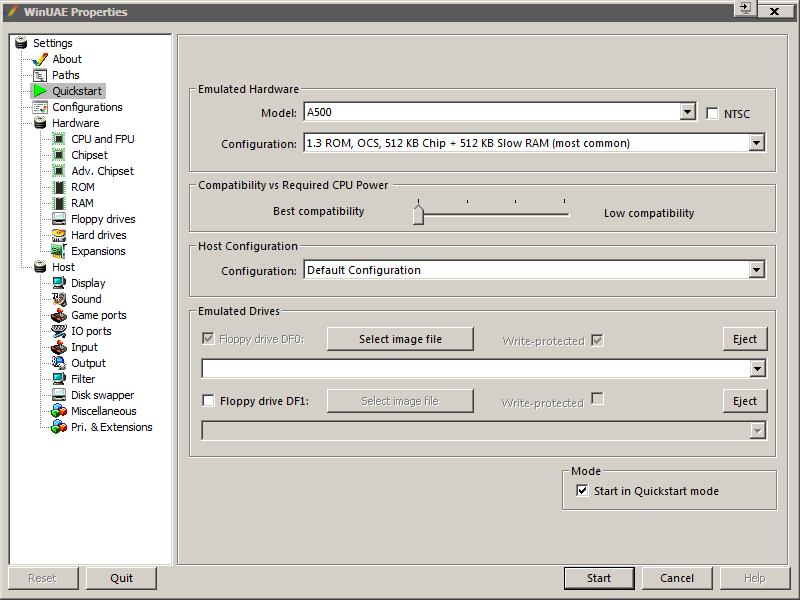Image resolution: width=800 pixels, height=600 pixels.
Task: Click the Sound icon in the tree
Action: tap(59, 299)
